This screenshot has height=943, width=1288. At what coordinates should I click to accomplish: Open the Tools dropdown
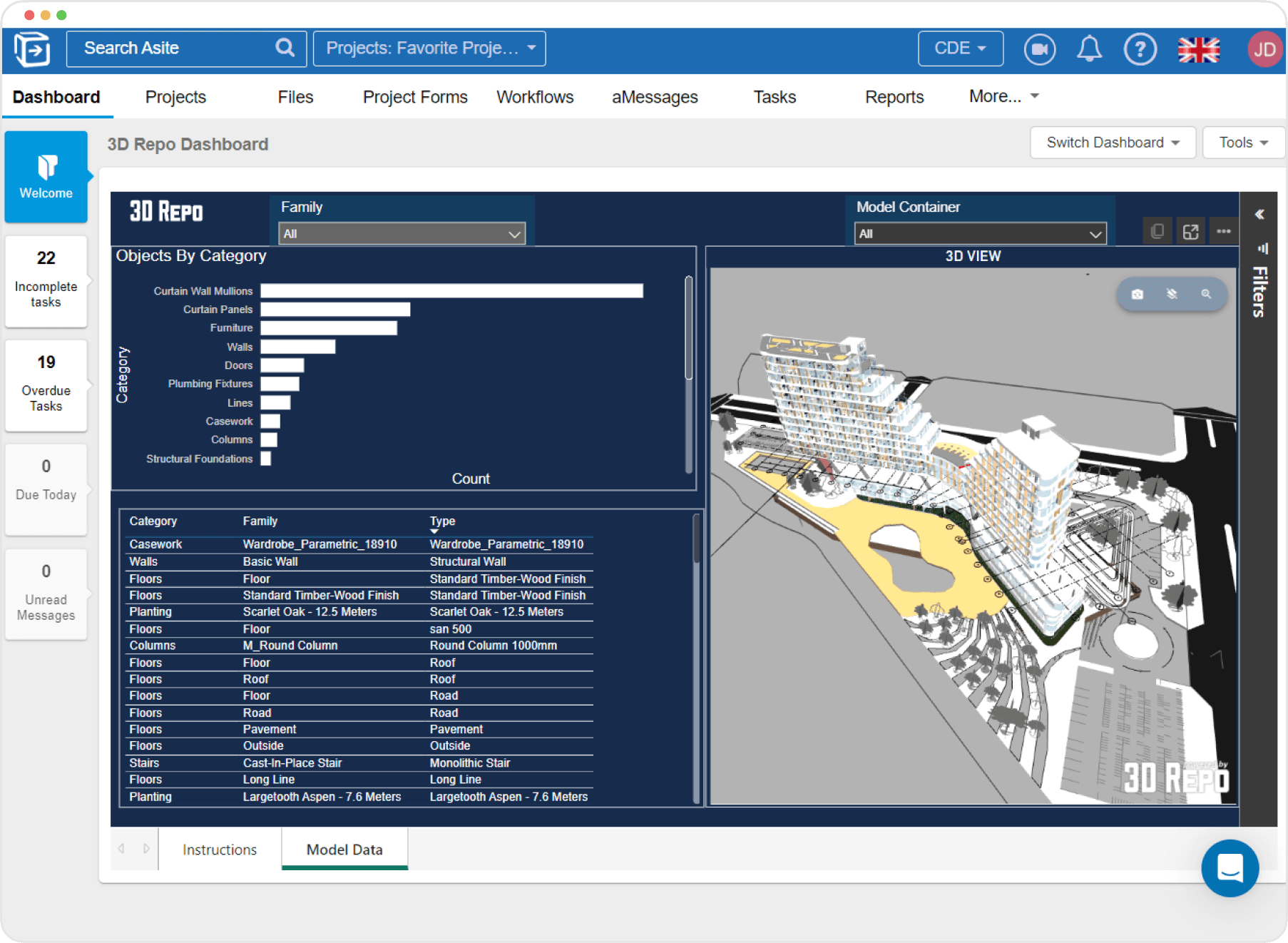(1243, 143)
